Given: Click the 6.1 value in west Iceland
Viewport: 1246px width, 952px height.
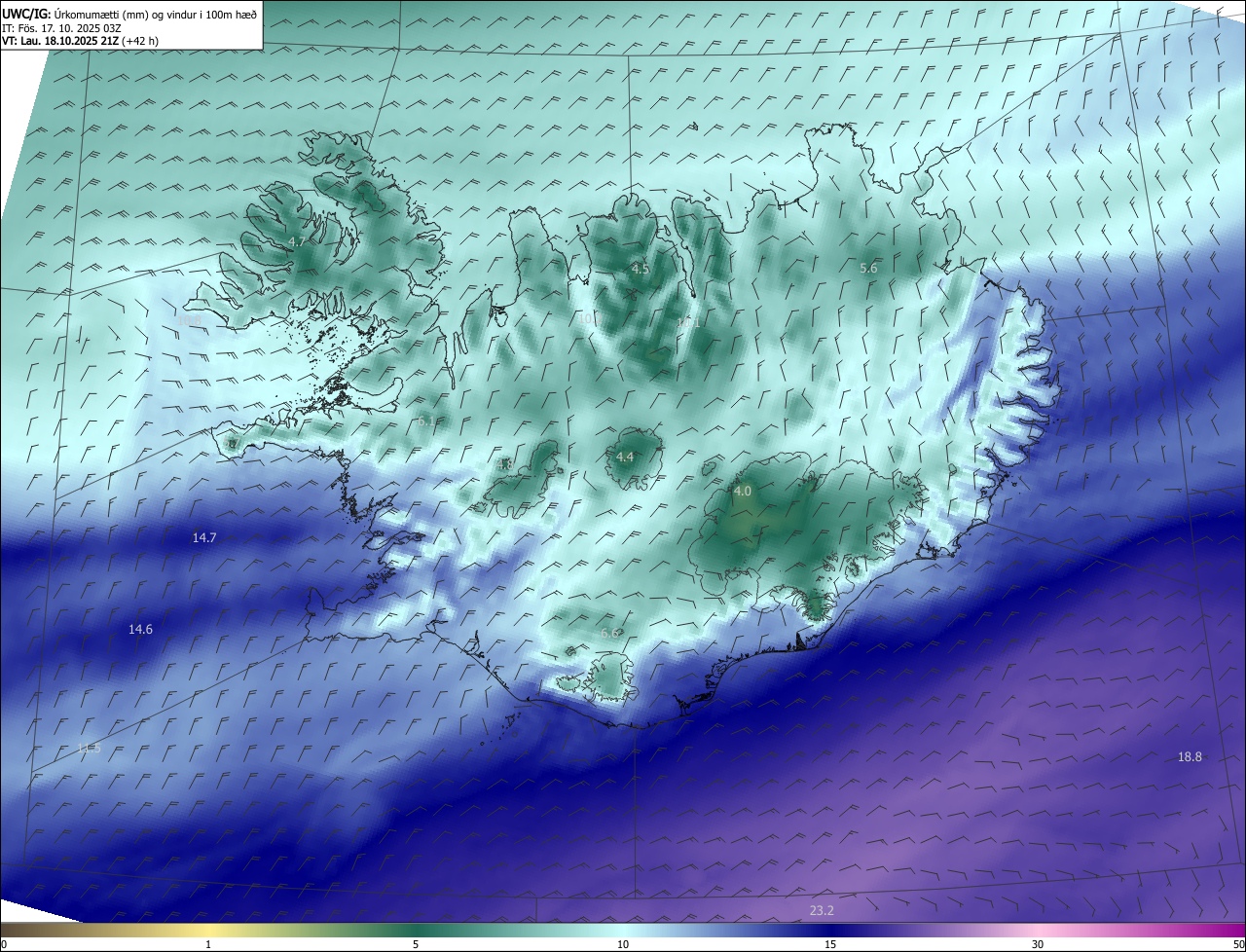Looking at the screenshot, I should point(426,421).
